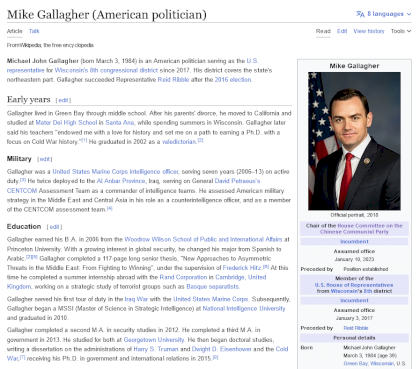Open the Mater Dei High School link
This screenshot has height=369, width=420.
click(x=66, y=123)
